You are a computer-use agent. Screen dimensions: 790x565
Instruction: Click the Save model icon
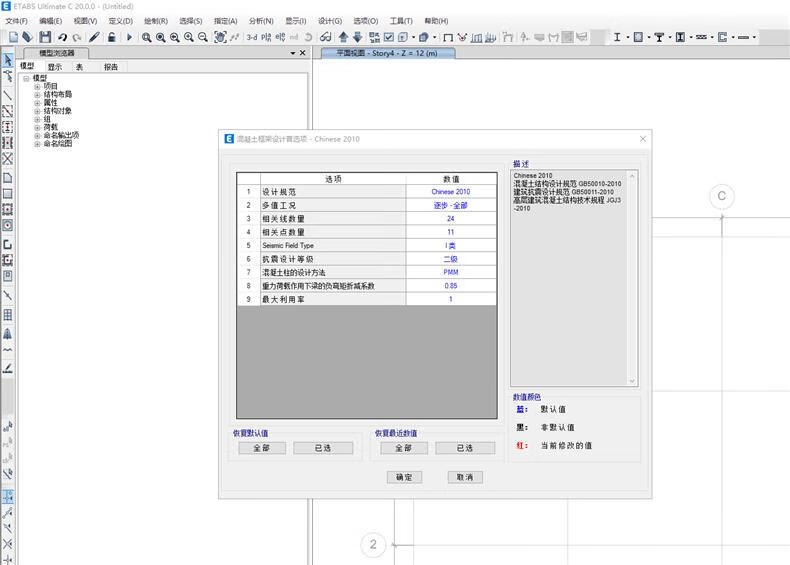pos(43,37)
